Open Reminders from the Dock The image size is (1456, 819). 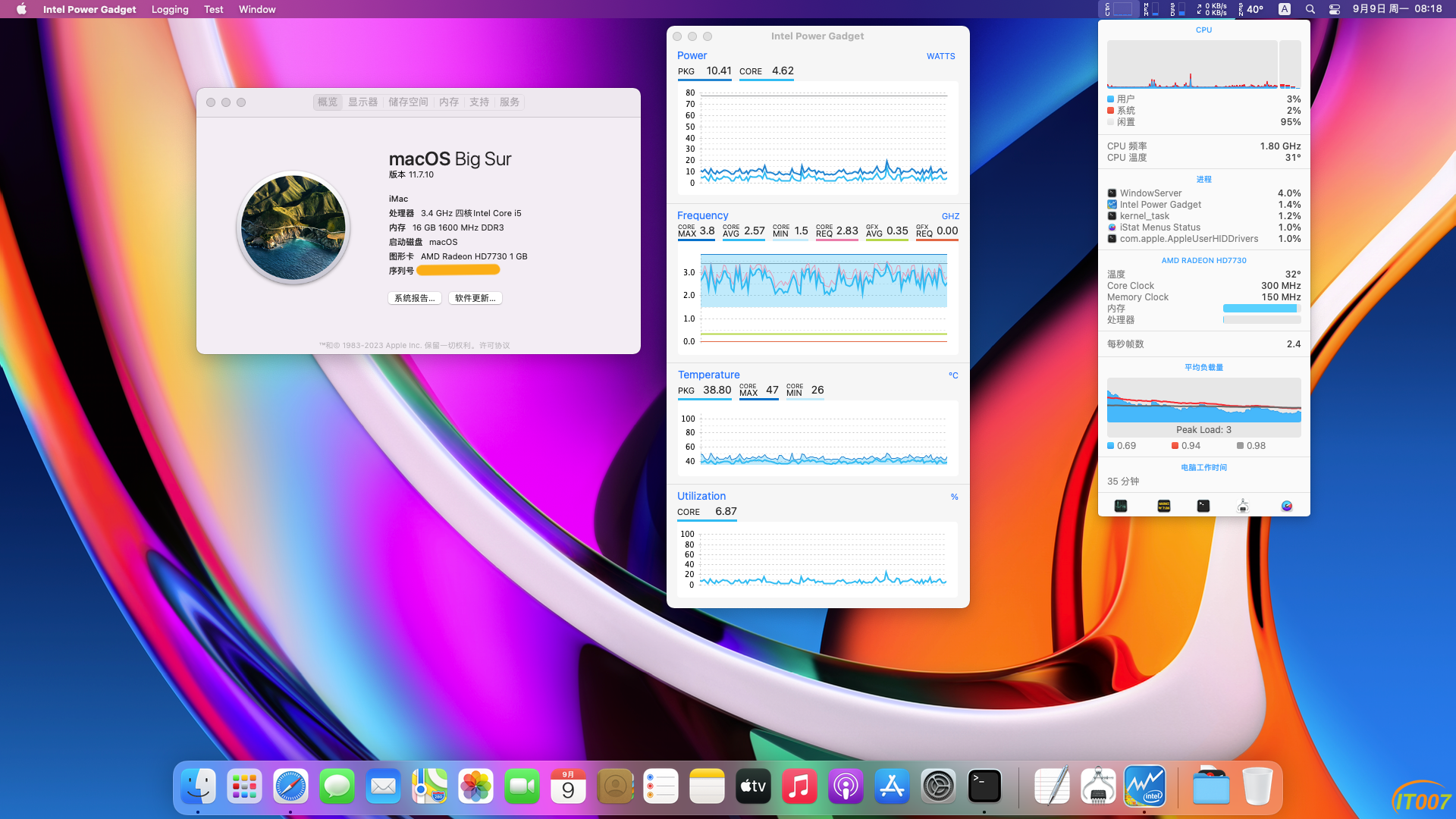(661, 786)
